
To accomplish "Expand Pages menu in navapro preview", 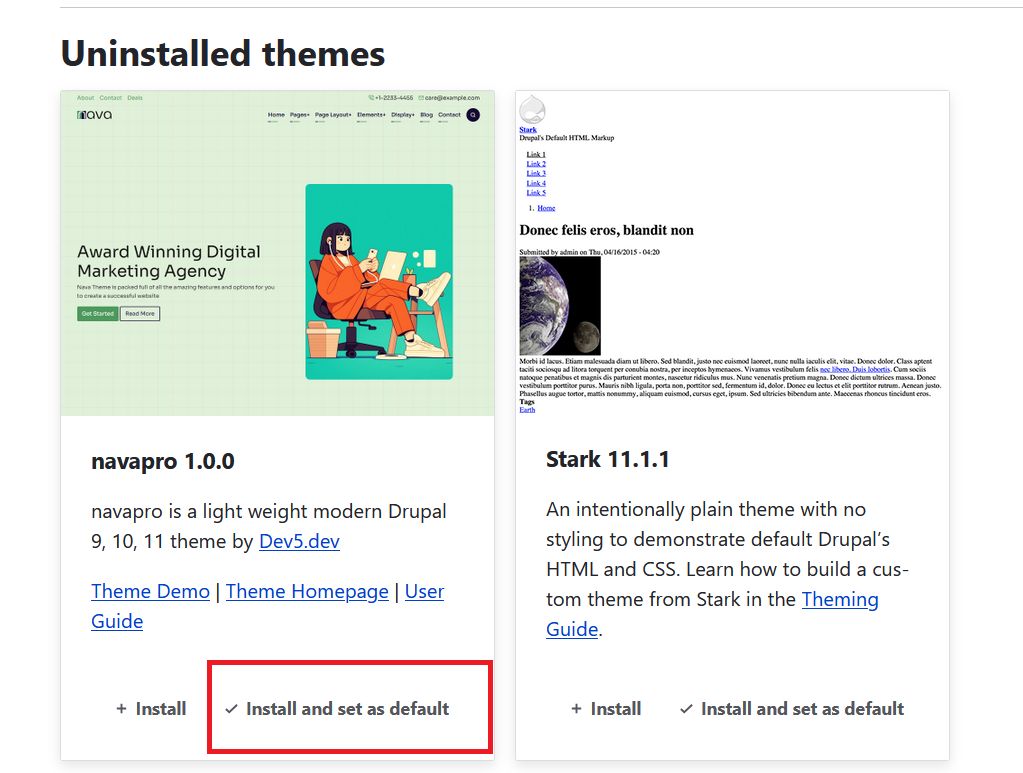I will click(x=299, y=115).
